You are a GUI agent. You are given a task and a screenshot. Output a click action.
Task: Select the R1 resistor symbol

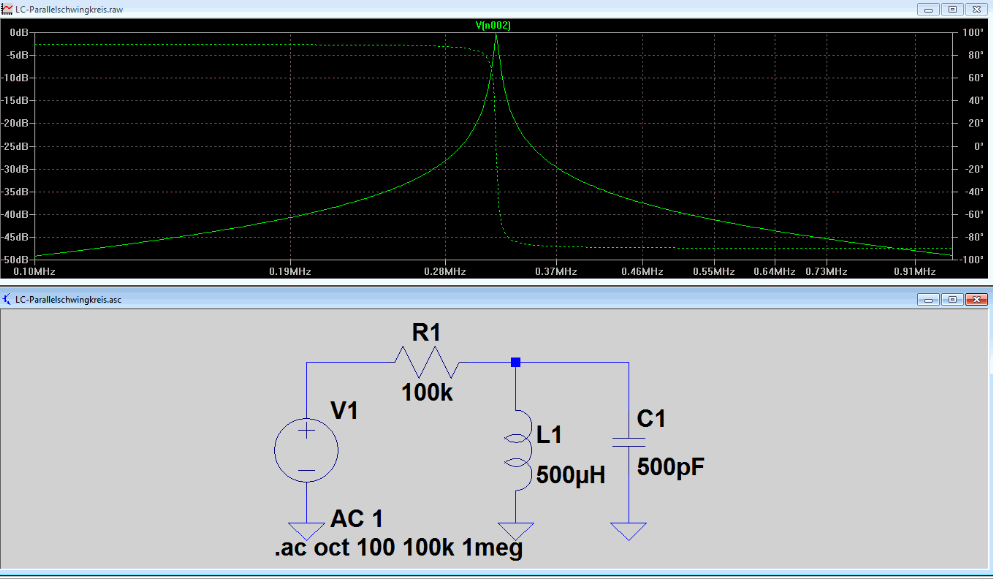click(427, 362)
